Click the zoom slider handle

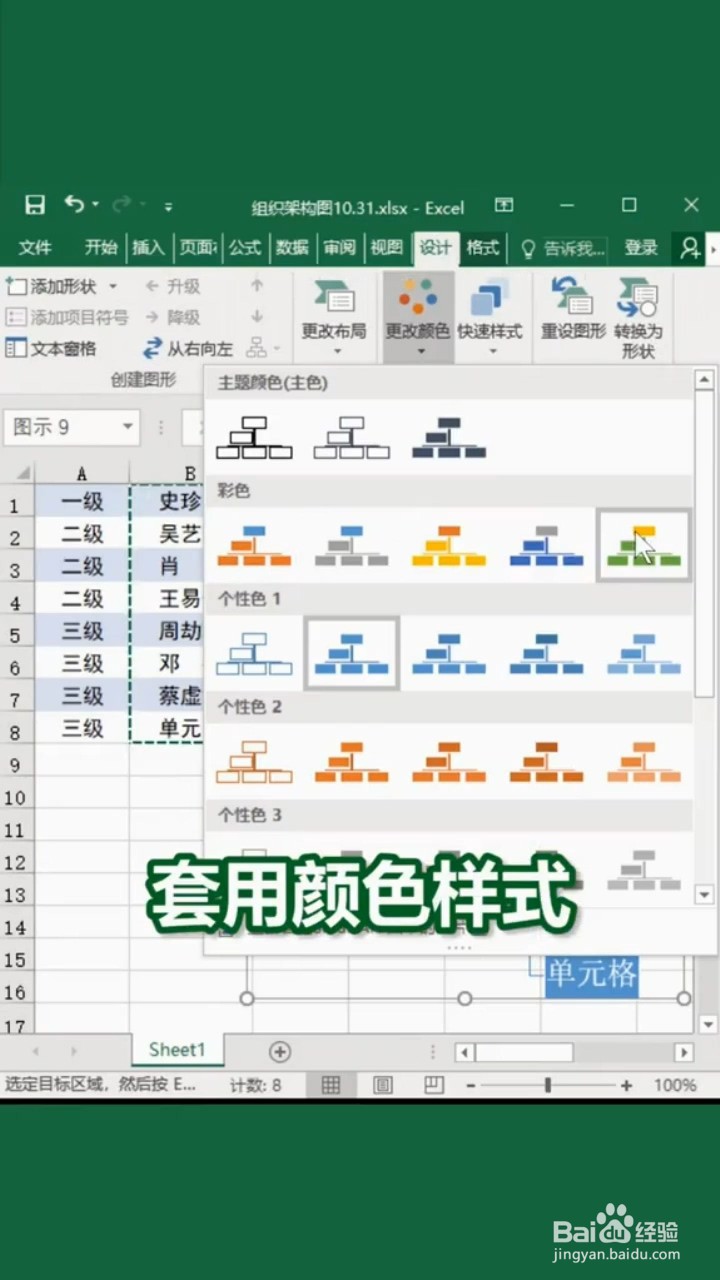[x=548, y=1085]
